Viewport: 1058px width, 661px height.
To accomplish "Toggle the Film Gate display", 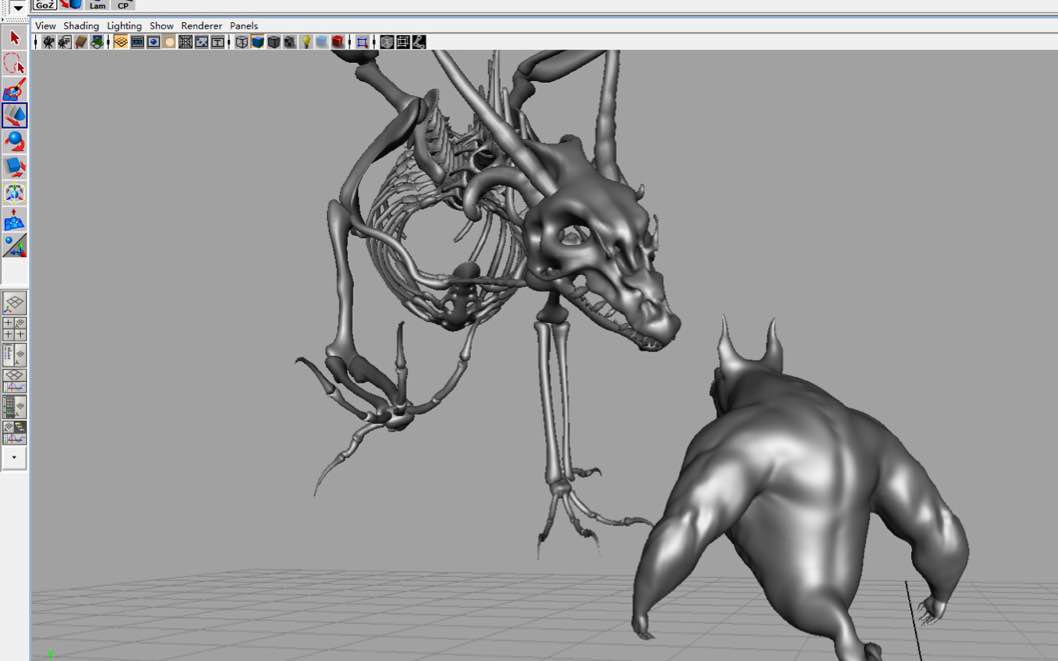I will click(x=138, y=42).
